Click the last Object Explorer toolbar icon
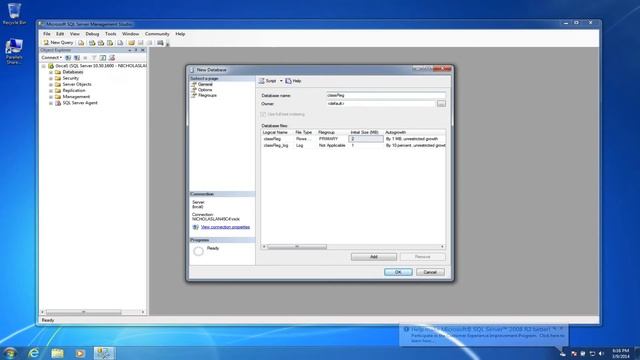640x360 pixels. coord(112,58)
